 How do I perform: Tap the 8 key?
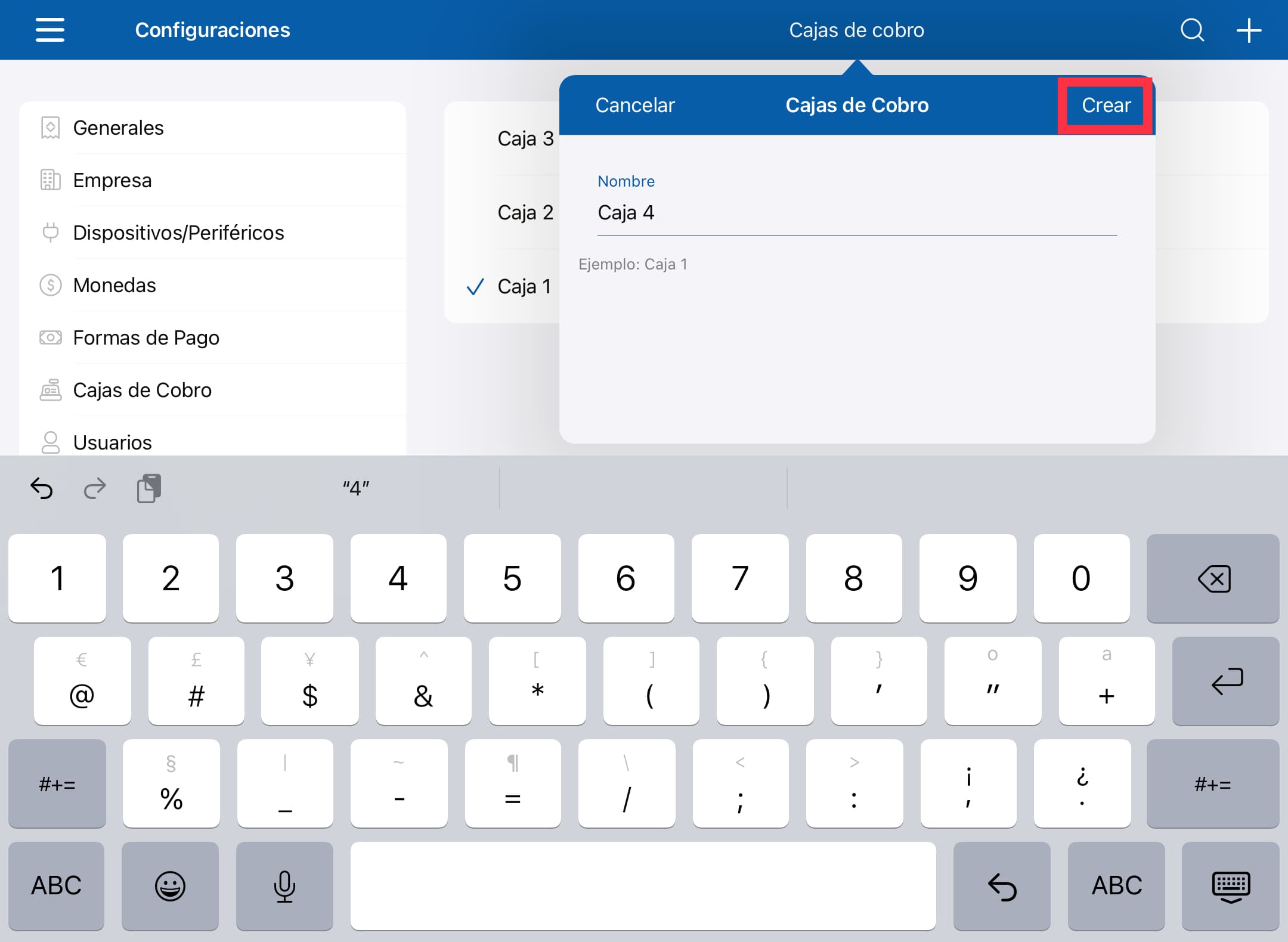point(854,578)
